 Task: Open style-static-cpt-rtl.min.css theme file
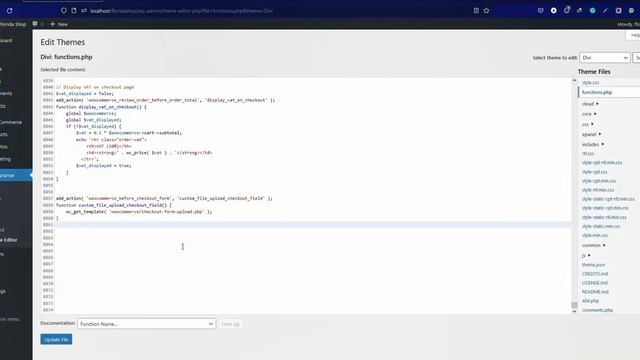[608, 199]
